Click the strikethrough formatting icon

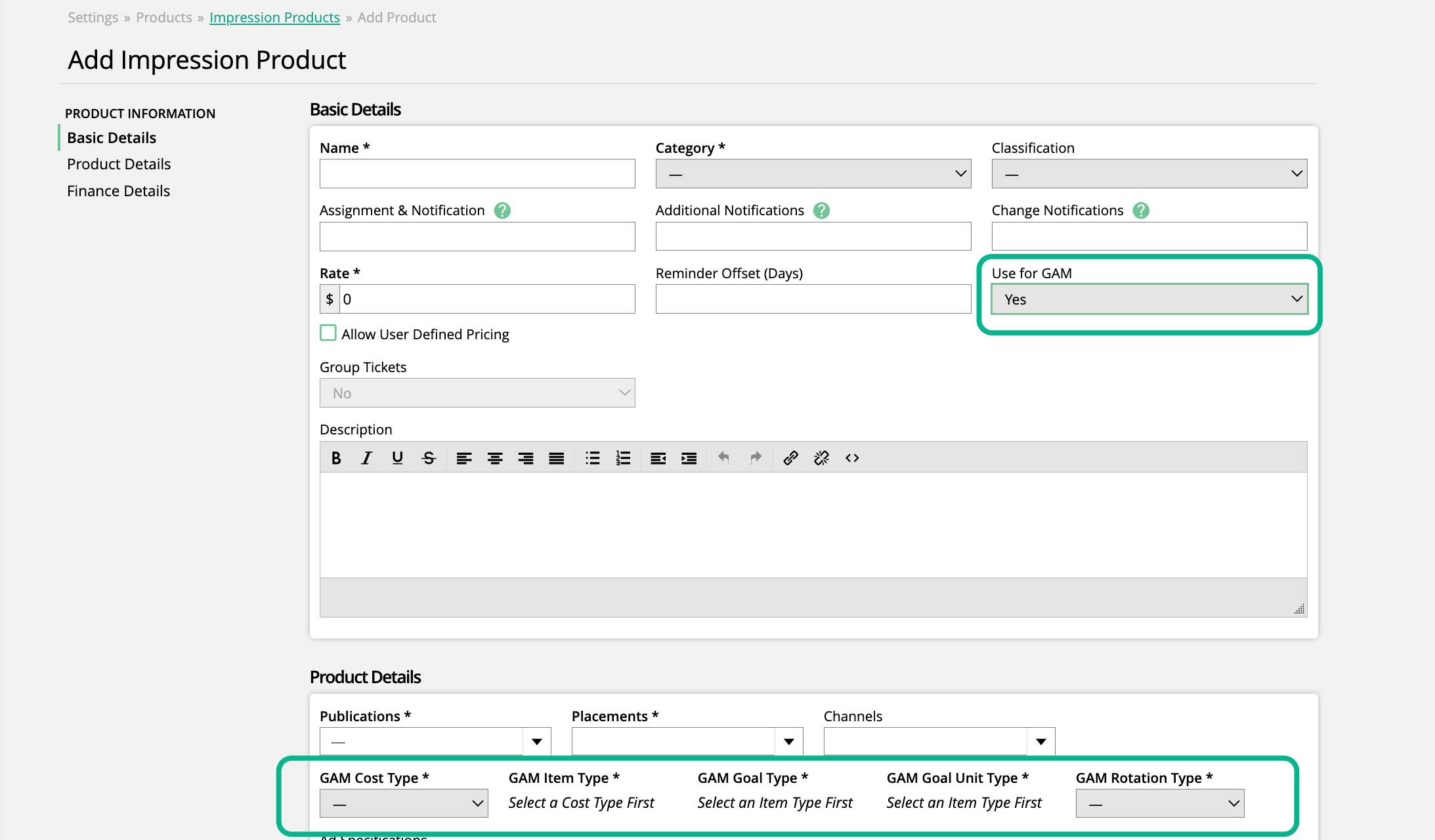point(429,458)
